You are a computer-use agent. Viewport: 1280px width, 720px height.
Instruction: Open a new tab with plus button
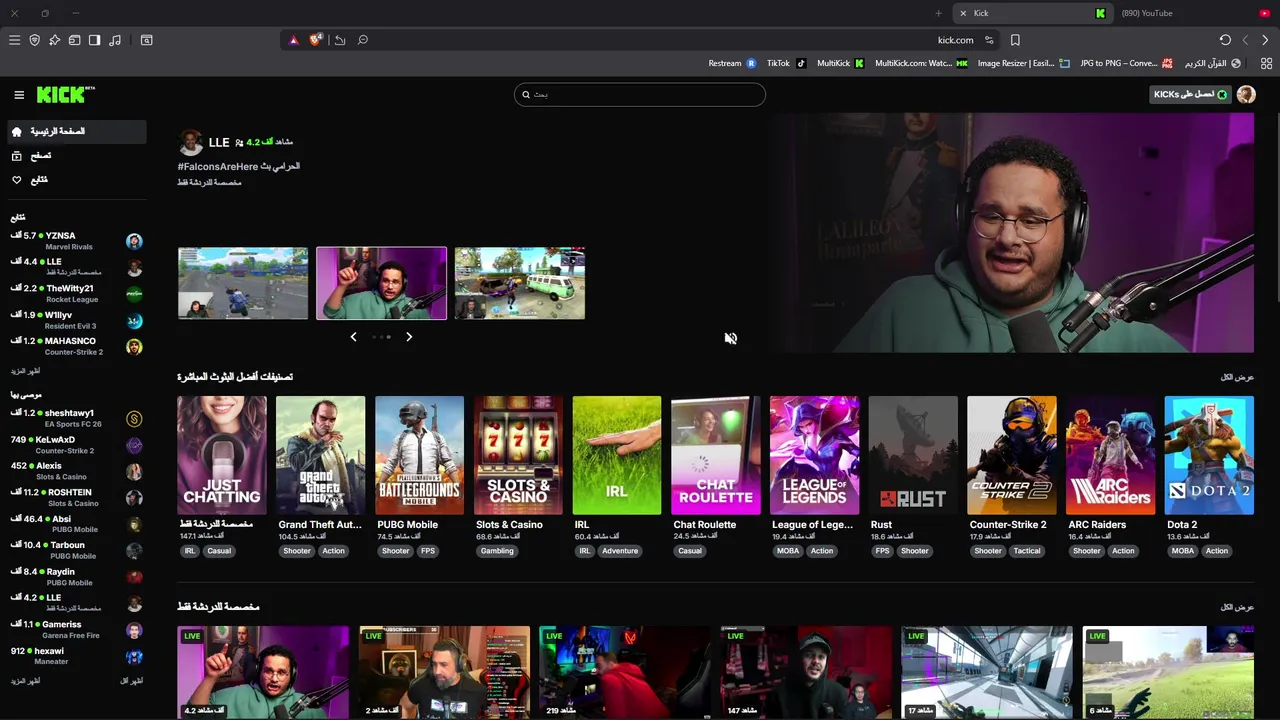point(938,13)
